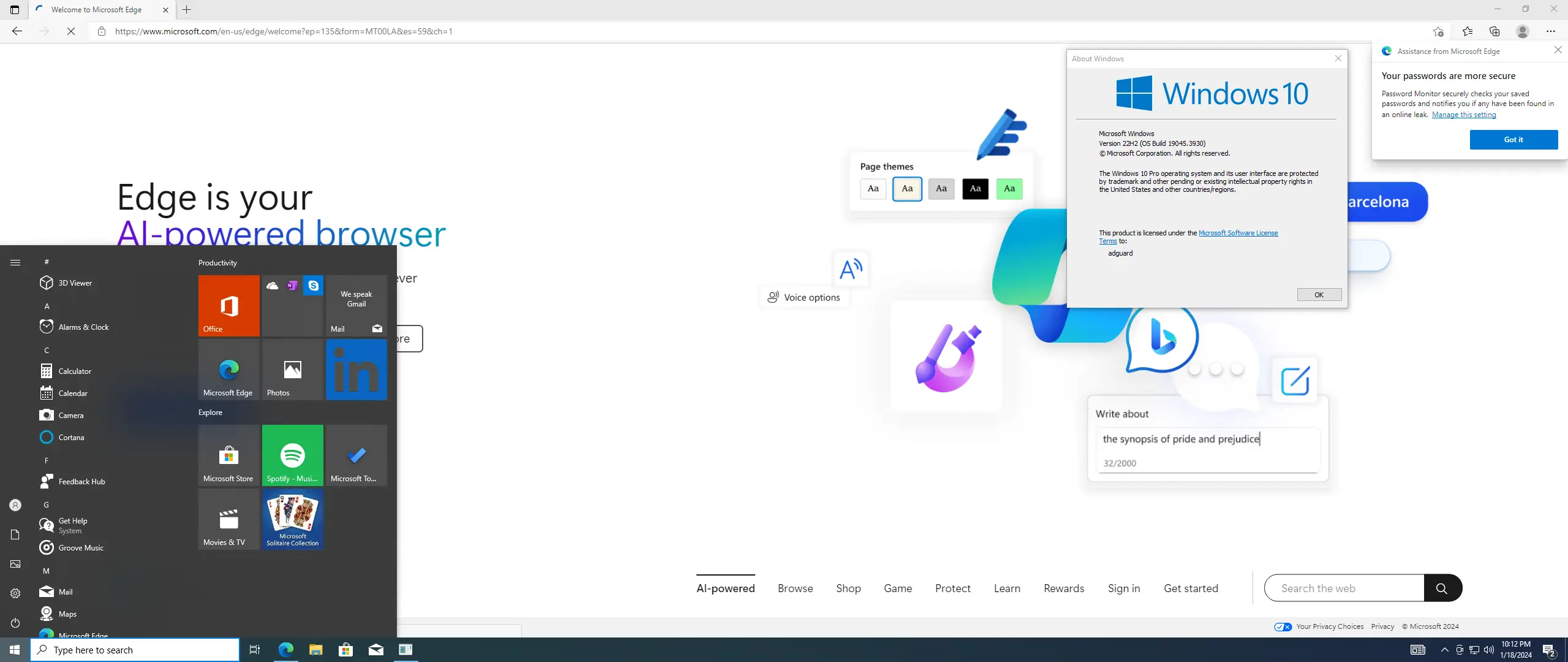Image resolution: width=1568 pixels, height=662 pixels.
Task: Choose the black page theme swatch
Action: (974, 189)
